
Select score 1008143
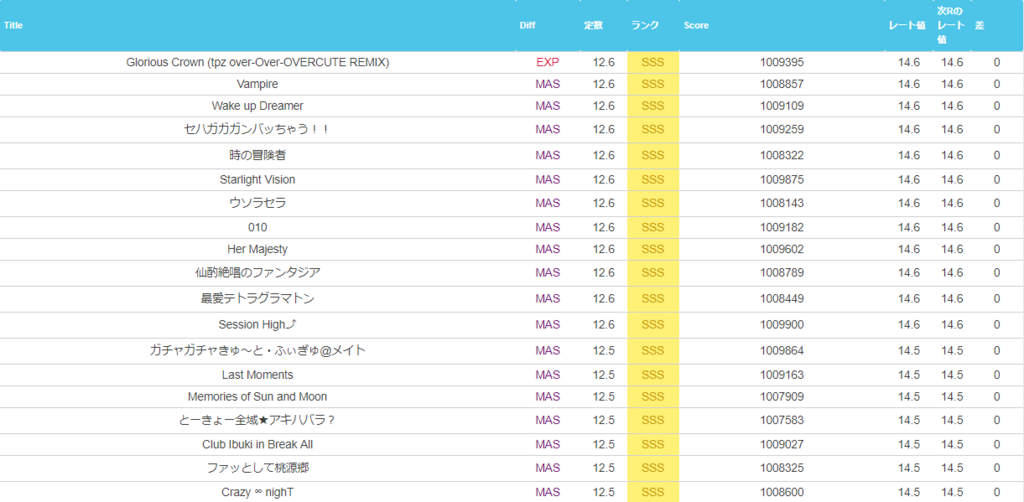[x=782, y=203]
